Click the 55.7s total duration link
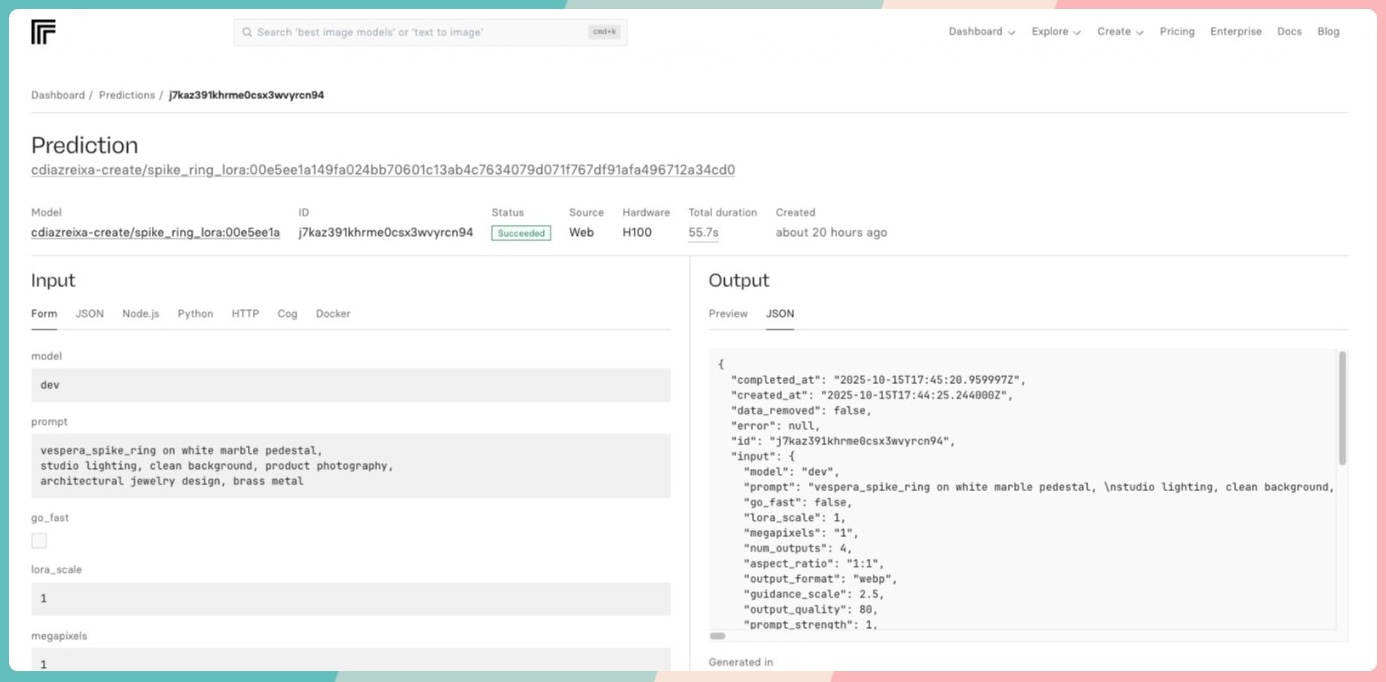This screenshot has height=682, width=1386. (703, 233)
